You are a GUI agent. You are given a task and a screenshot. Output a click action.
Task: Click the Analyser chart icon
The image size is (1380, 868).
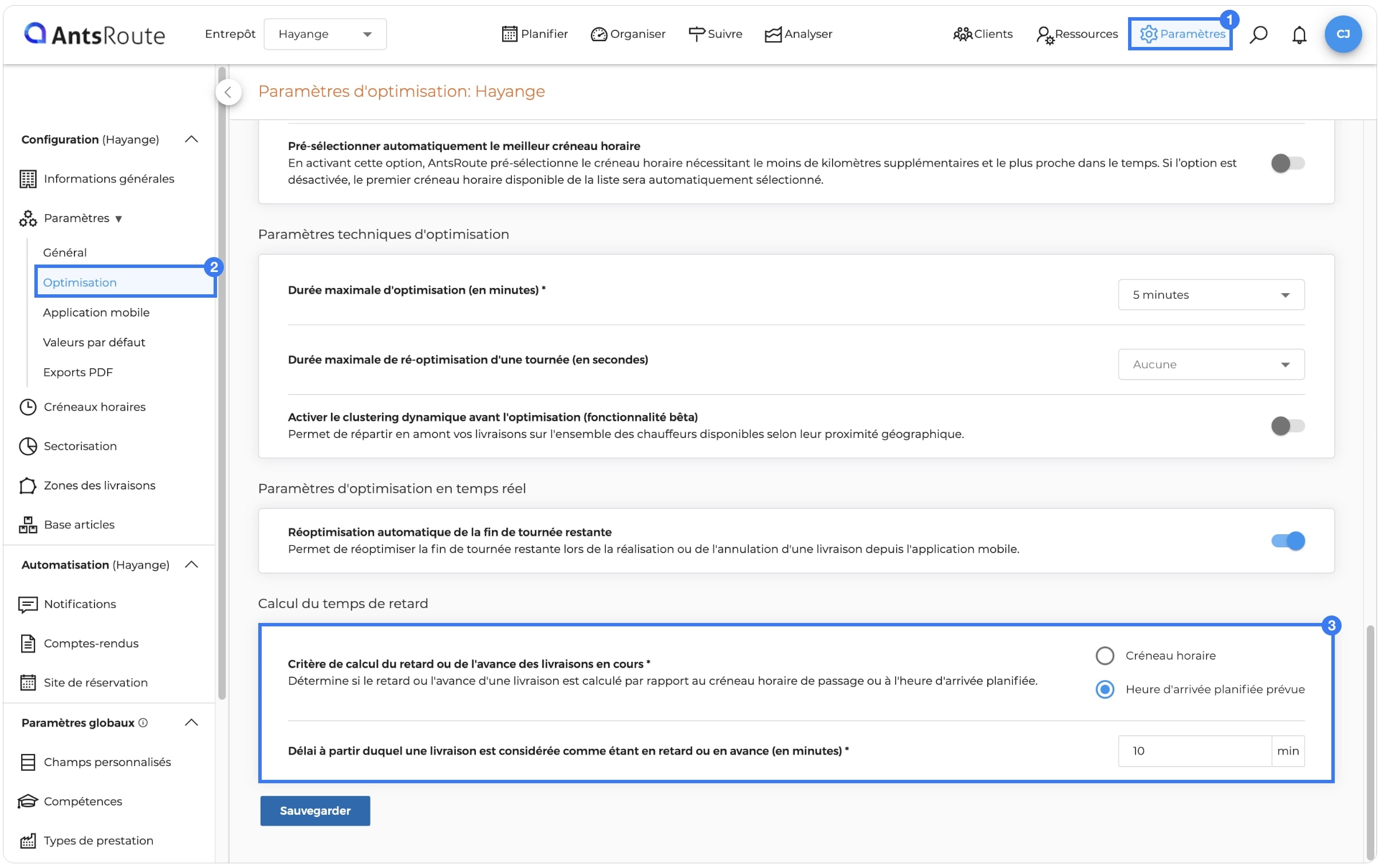pos(772,34)
